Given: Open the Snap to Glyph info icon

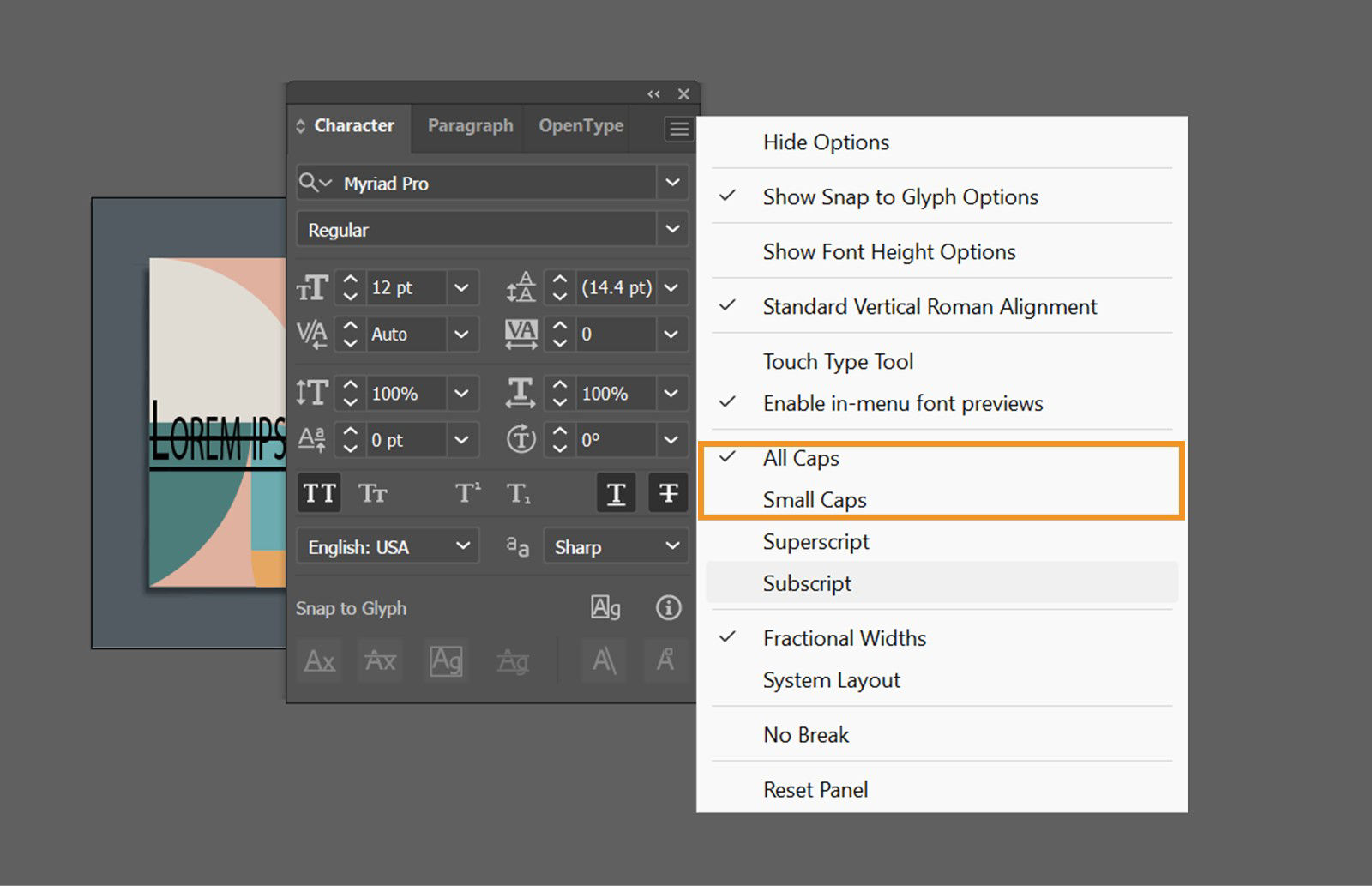Looking at the screenshot, I should point(669,608).
